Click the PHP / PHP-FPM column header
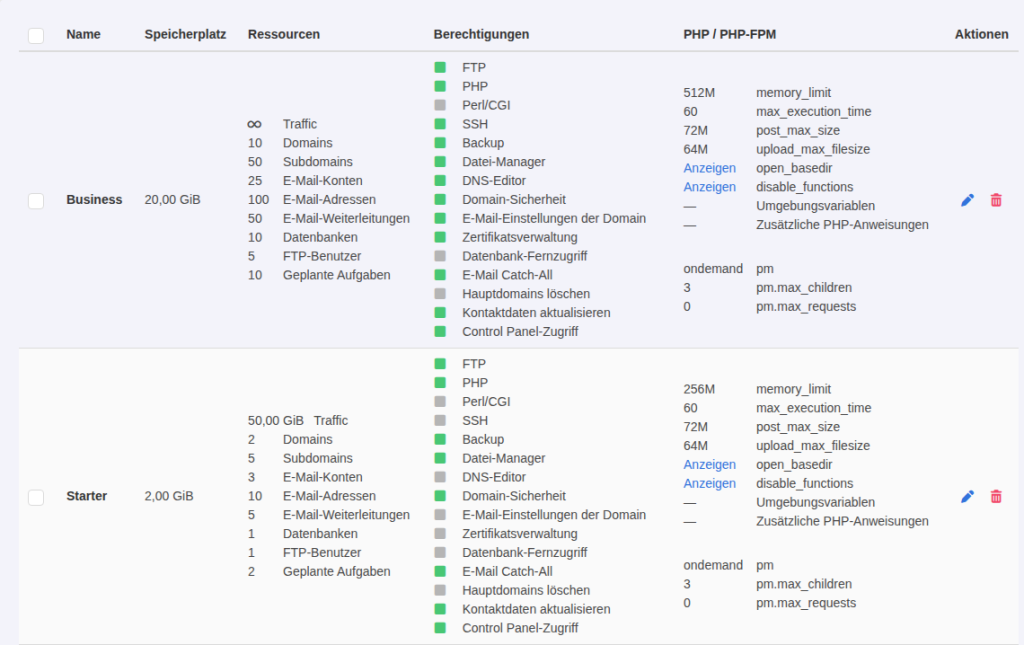Screen dimensions: 1024x645 tap(729, 34)
